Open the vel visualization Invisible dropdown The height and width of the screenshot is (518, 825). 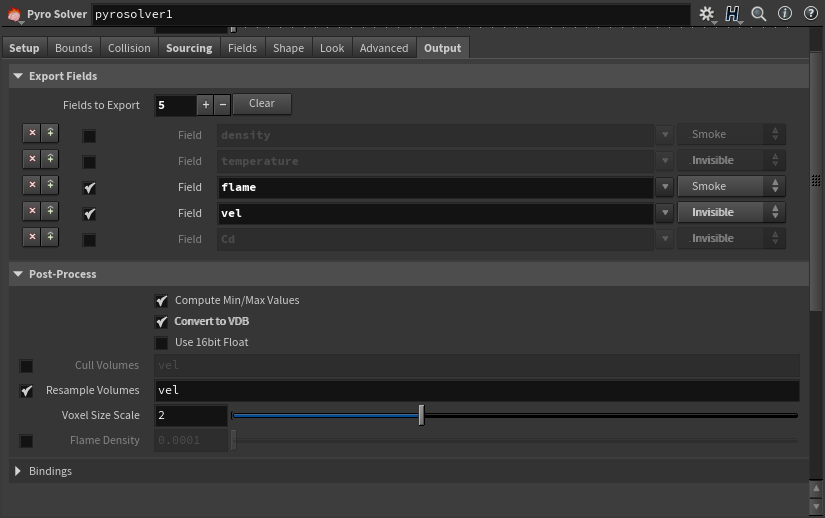[731, 212]
